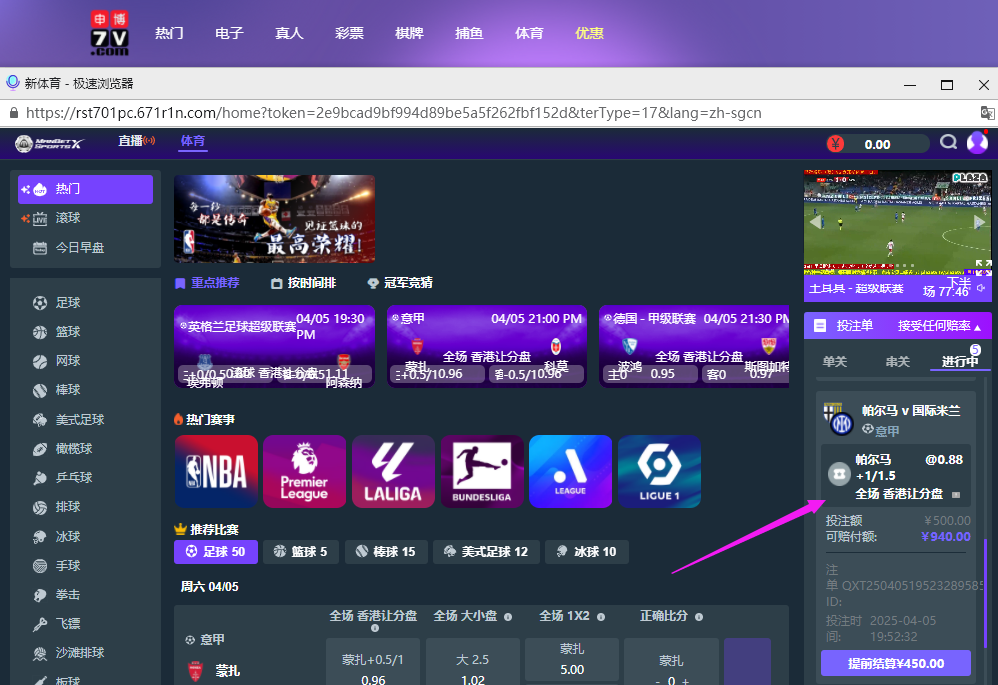Click the 提前结算¥450.00 button

(895, 663)
